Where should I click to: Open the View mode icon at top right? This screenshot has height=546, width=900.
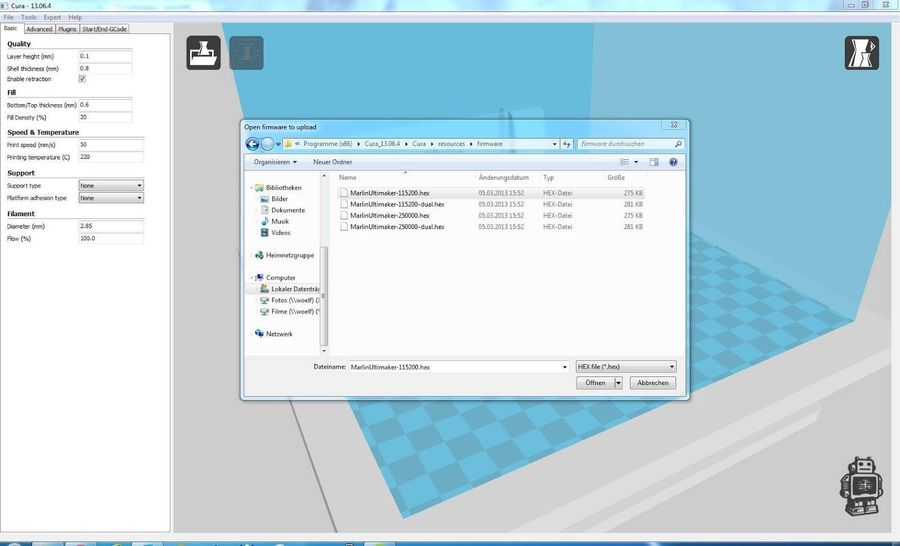862,53
